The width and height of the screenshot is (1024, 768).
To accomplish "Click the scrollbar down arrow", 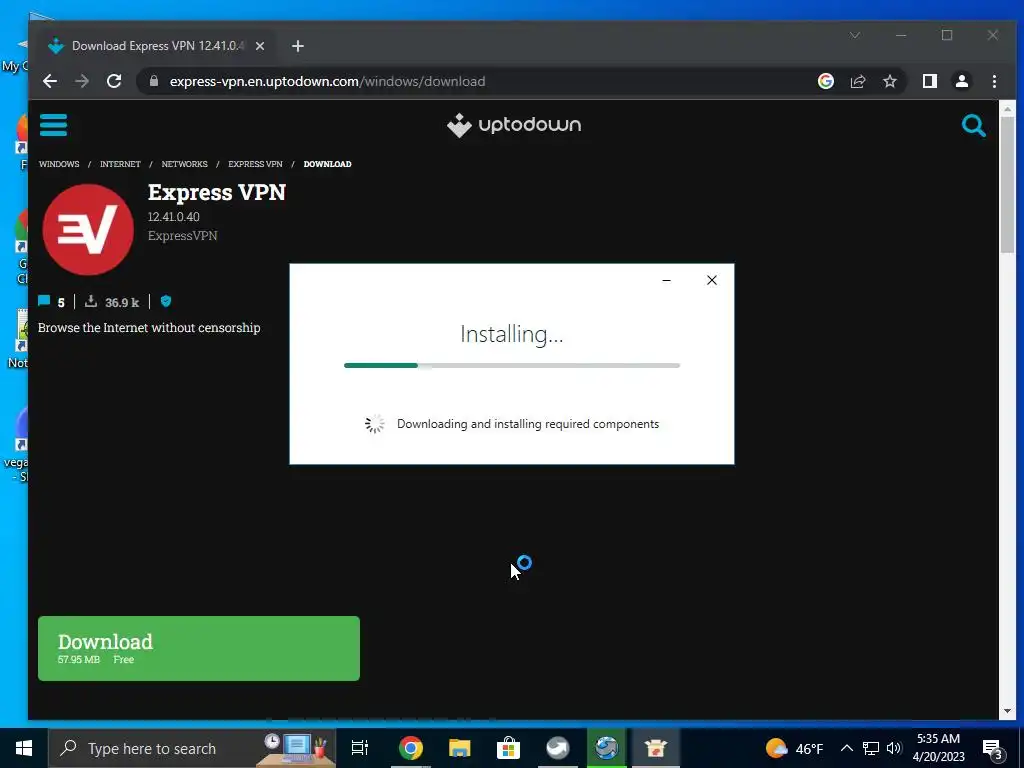I will (1006, 711).
